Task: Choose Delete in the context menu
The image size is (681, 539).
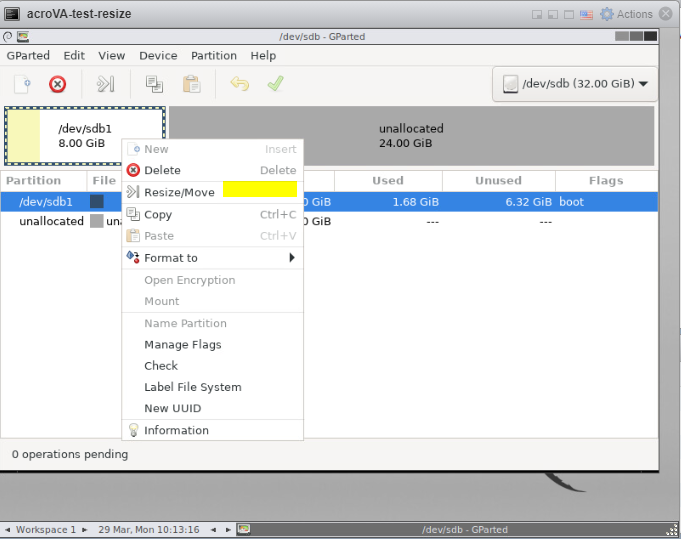Action: [x=212, y=170]
